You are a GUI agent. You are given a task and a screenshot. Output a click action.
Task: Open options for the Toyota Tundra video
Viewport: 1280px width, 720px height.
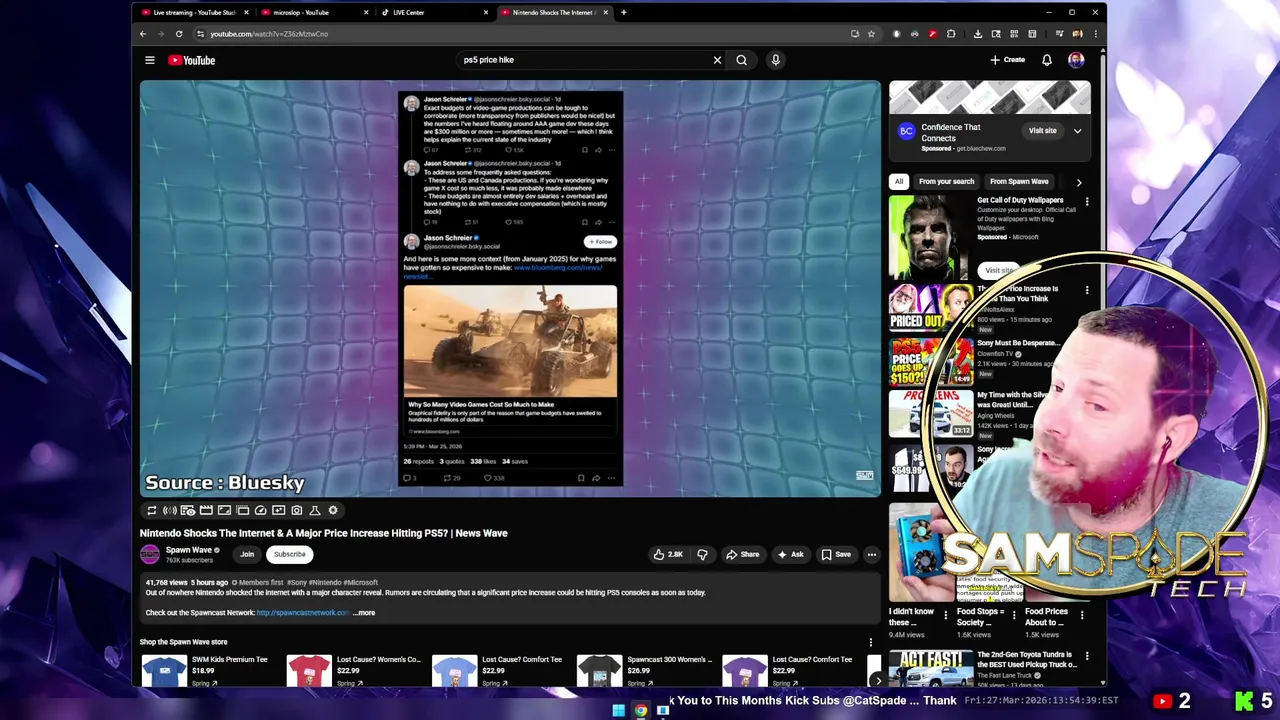tap(1087, 656)
